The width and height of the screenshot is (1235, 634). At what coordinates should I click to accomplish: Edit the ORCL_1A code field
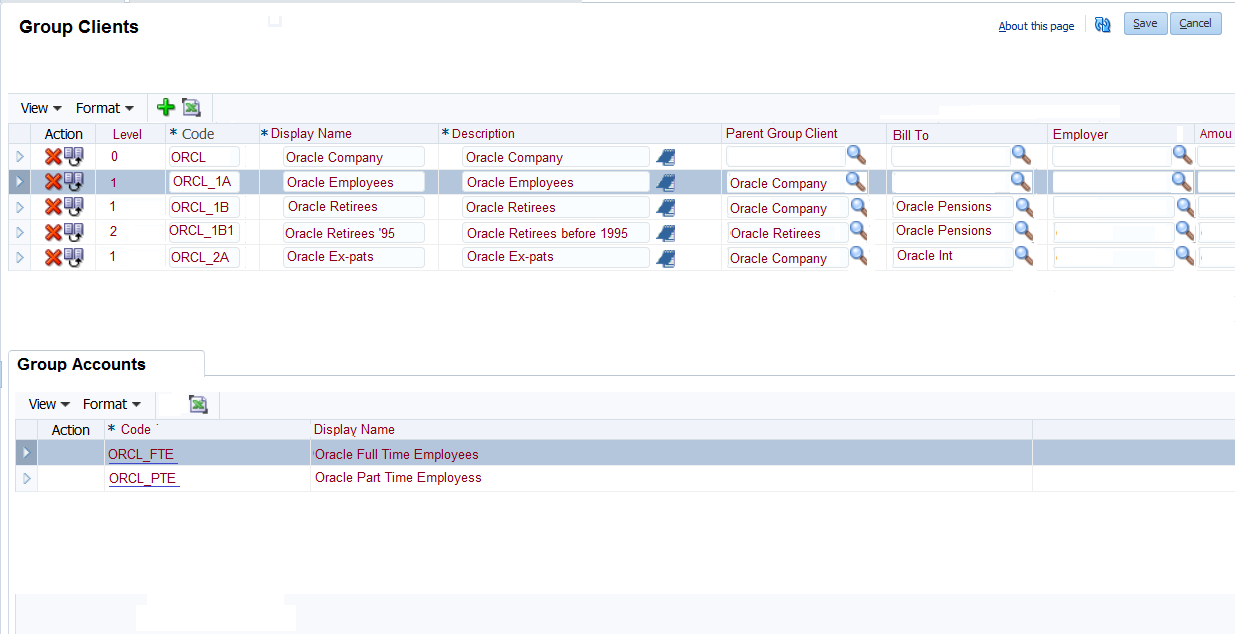[x=204, y=181]
